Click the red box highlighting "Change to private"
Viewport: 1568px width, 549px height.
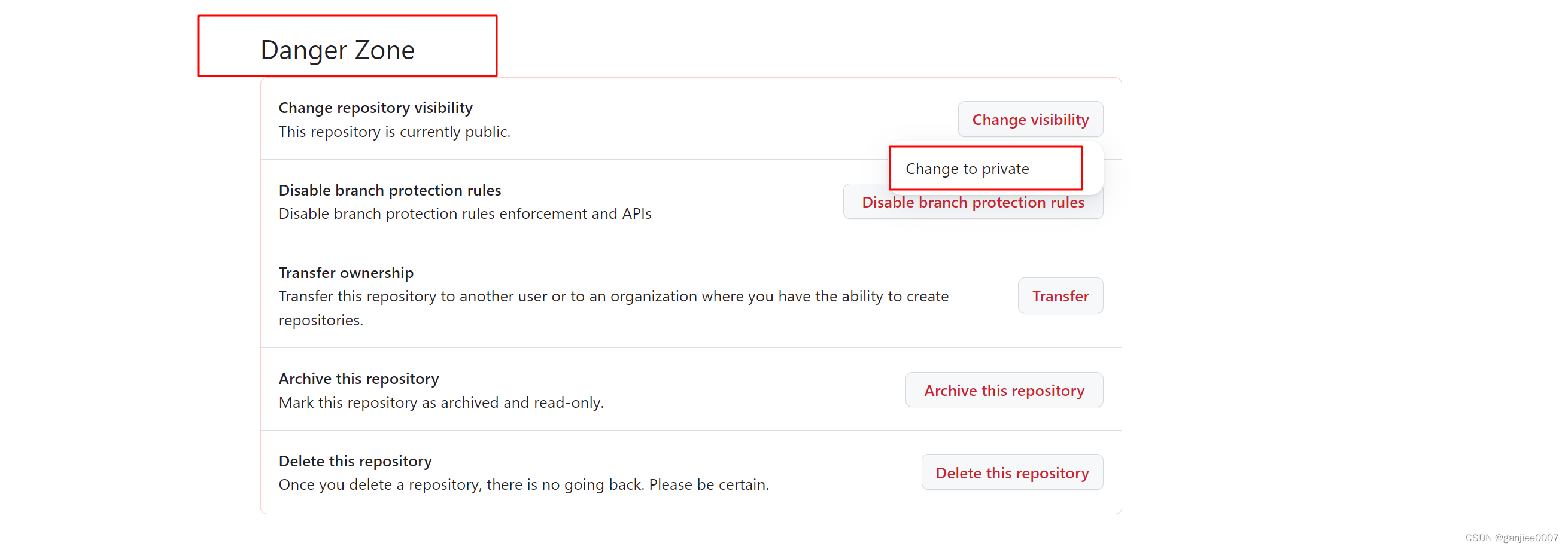[x=986, y=168]
